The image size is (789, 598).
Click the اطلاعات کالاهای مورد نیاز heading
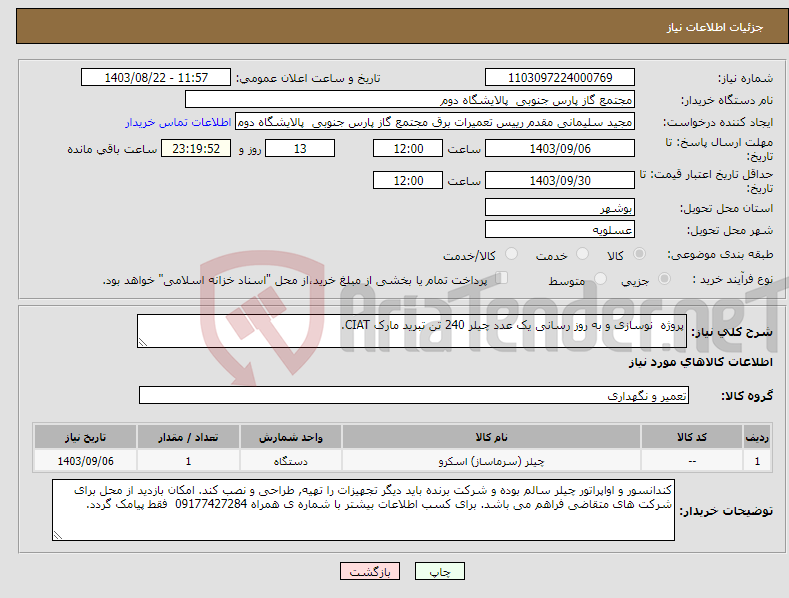tap(700, 362)
